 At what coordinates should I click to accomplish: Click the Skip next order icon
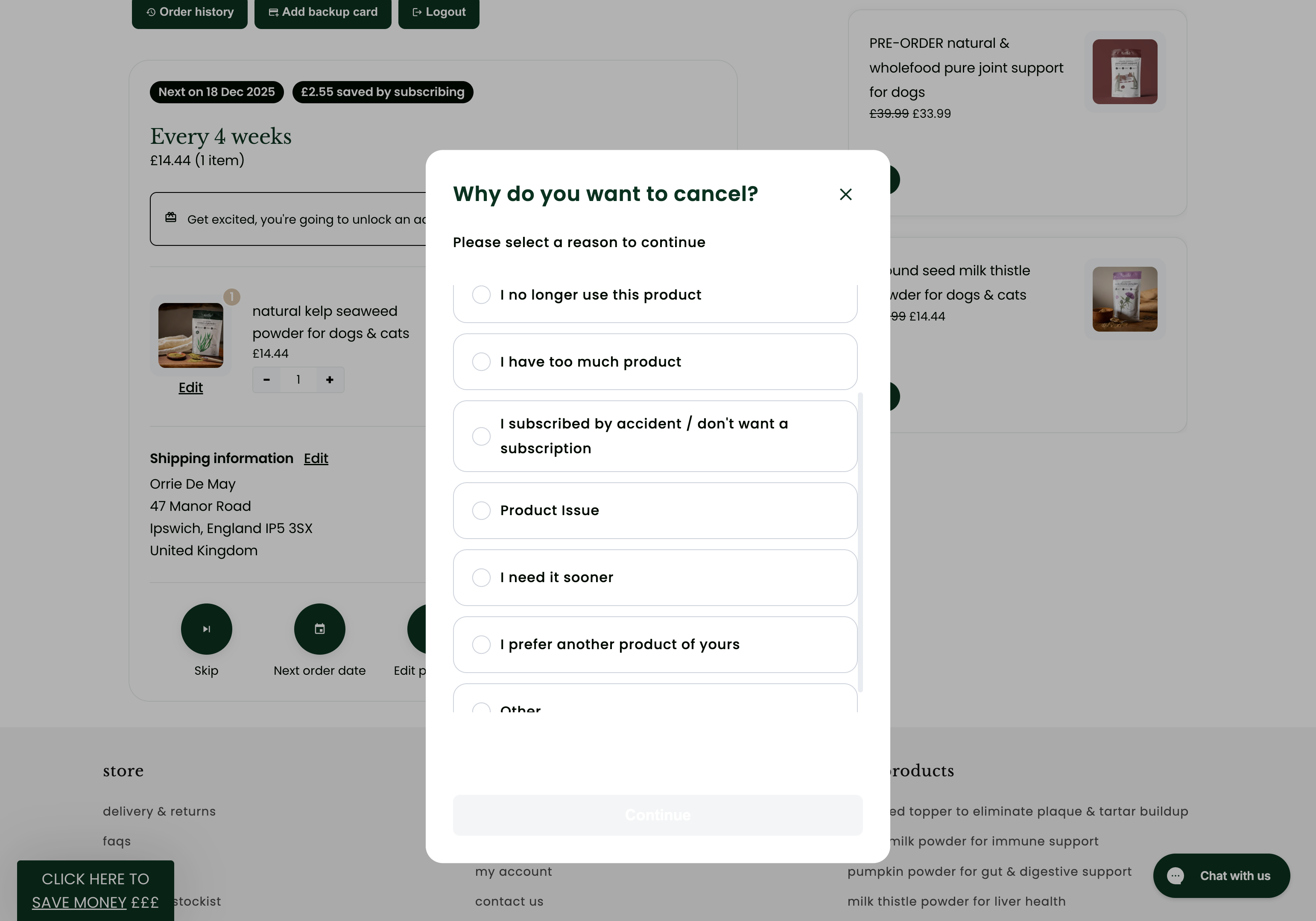pyautogui.click(x=206, y=629)
